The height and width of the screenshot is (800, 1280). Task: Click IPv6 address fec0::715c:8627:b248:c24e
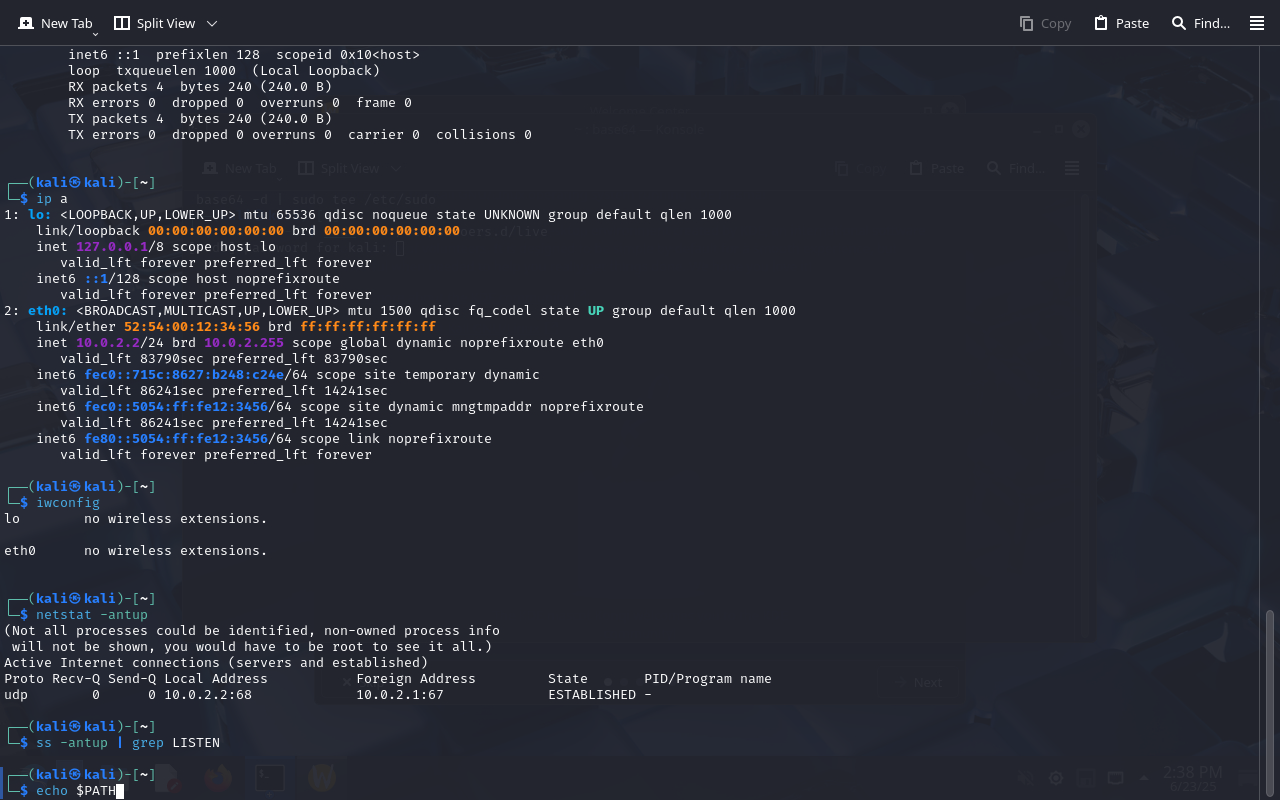(x=184, y=375)
